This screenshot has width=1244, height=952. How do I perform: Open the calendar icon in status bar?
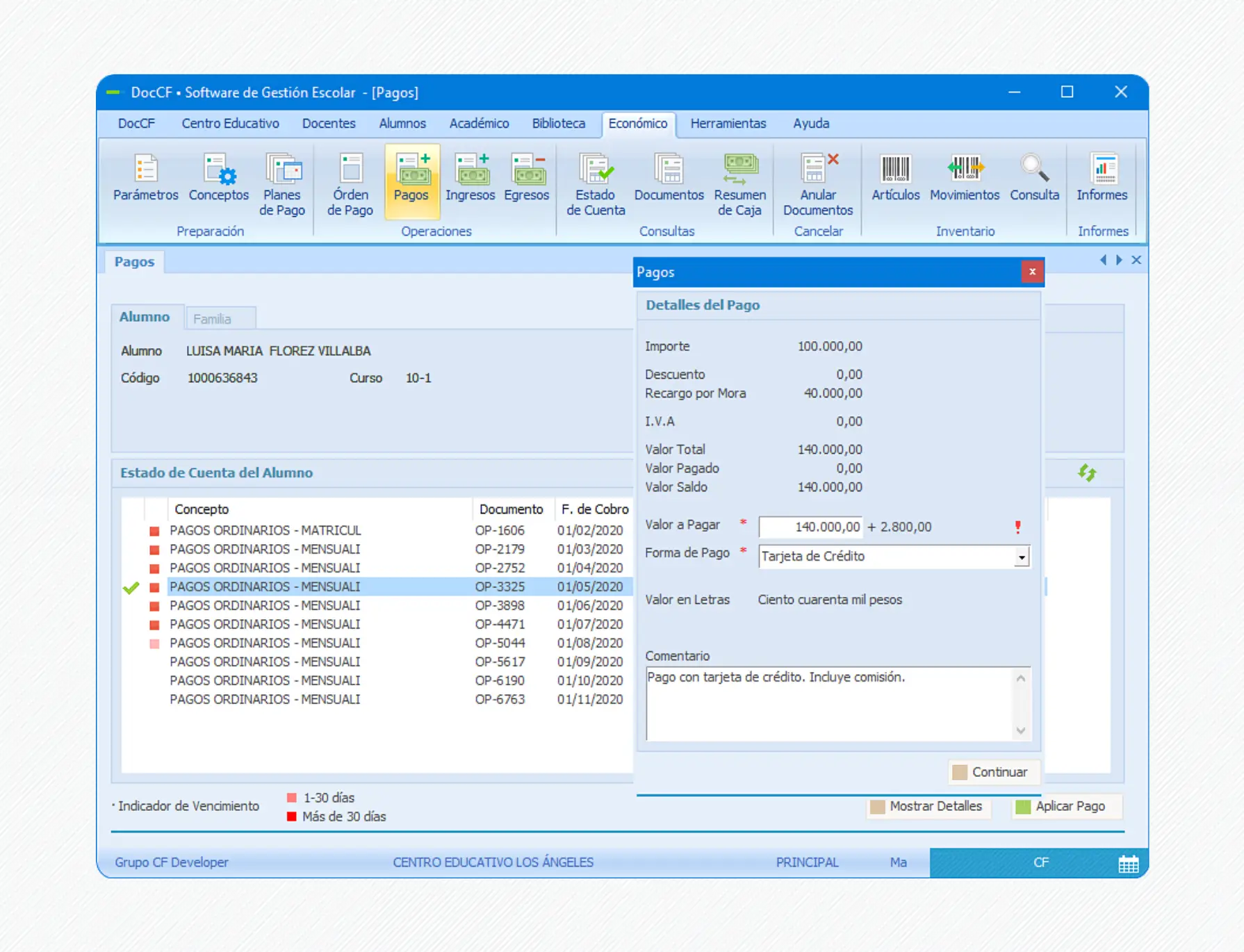(x=1128, y=864)
